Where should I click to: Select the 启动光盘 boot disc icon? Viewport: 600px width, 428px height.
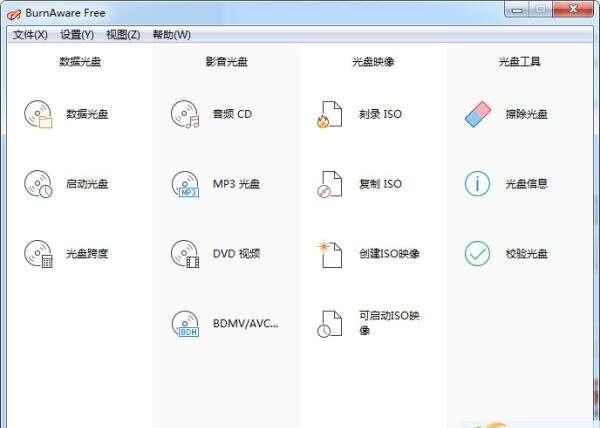(38, 184)
